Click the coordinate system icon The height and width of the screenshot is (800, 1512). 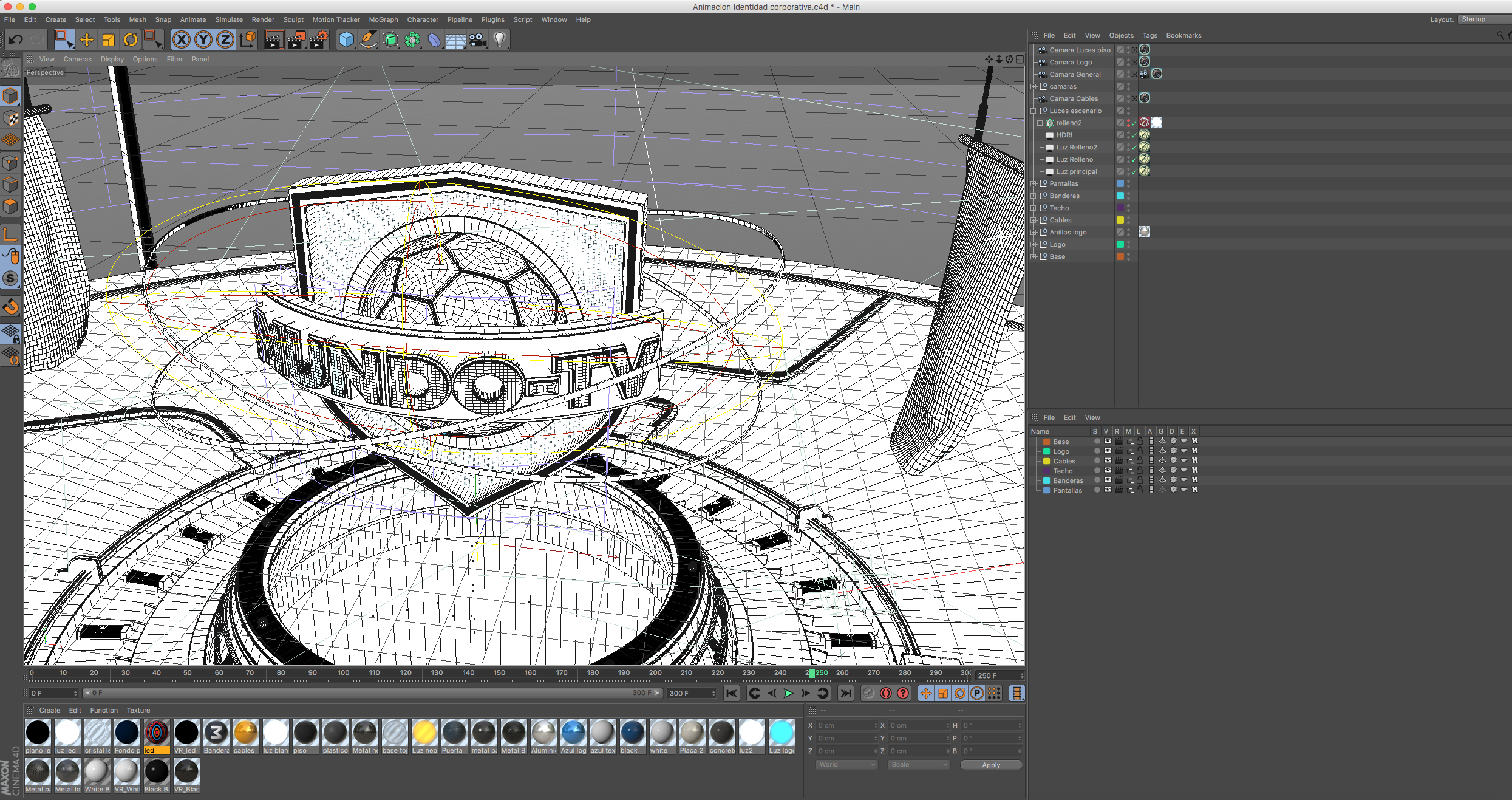coord(247,40)
